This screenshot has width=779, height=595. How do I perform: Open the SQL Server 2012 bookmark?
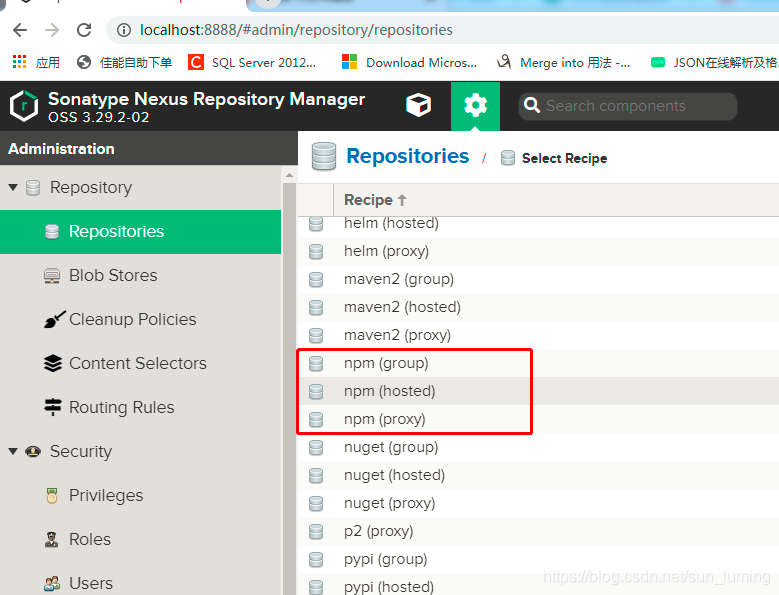coord(252,63)
